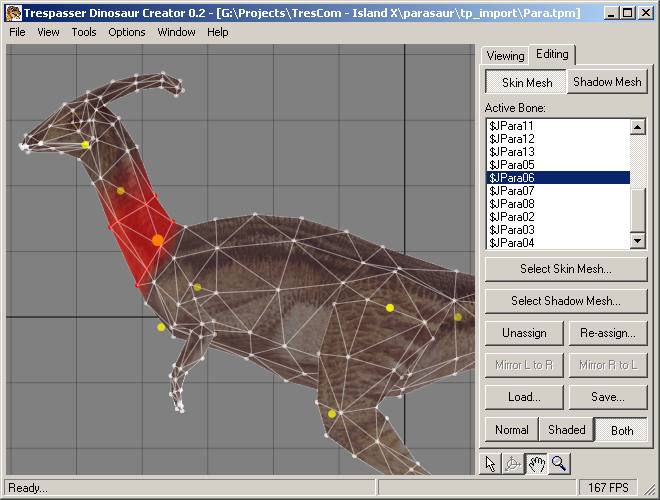Select bone $JPara07 in list
660x500 pixels.
pyautogui.click(x=558, y=191)
